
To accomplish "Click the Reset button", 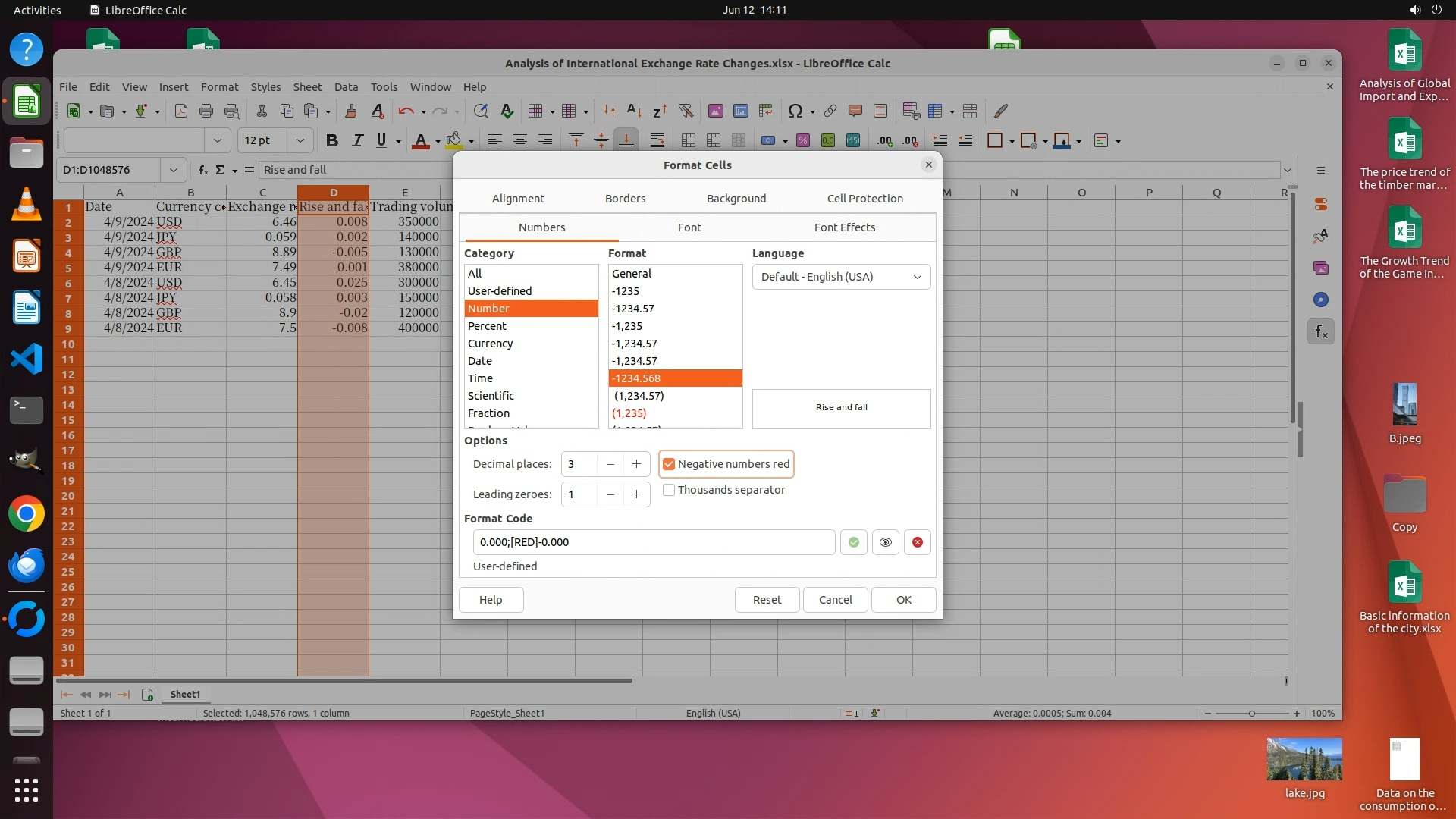I will coord(767,600).
